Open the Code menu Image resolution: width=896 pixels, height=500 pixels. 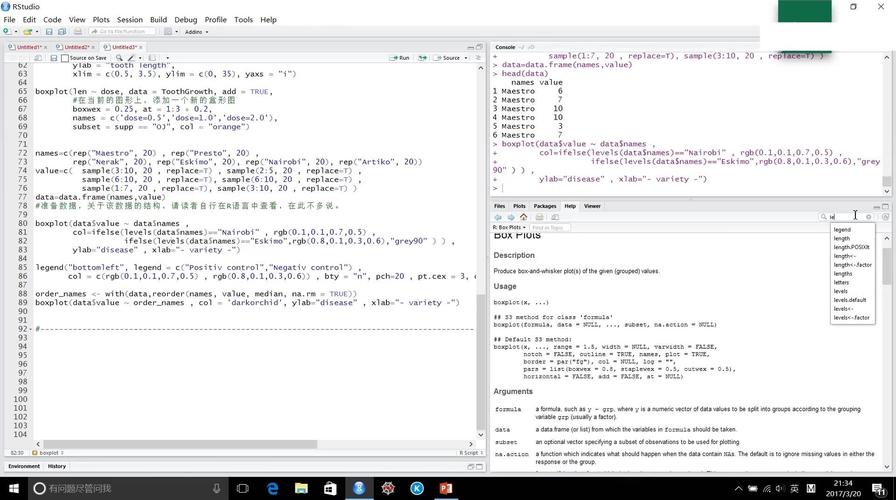(52, 19)
